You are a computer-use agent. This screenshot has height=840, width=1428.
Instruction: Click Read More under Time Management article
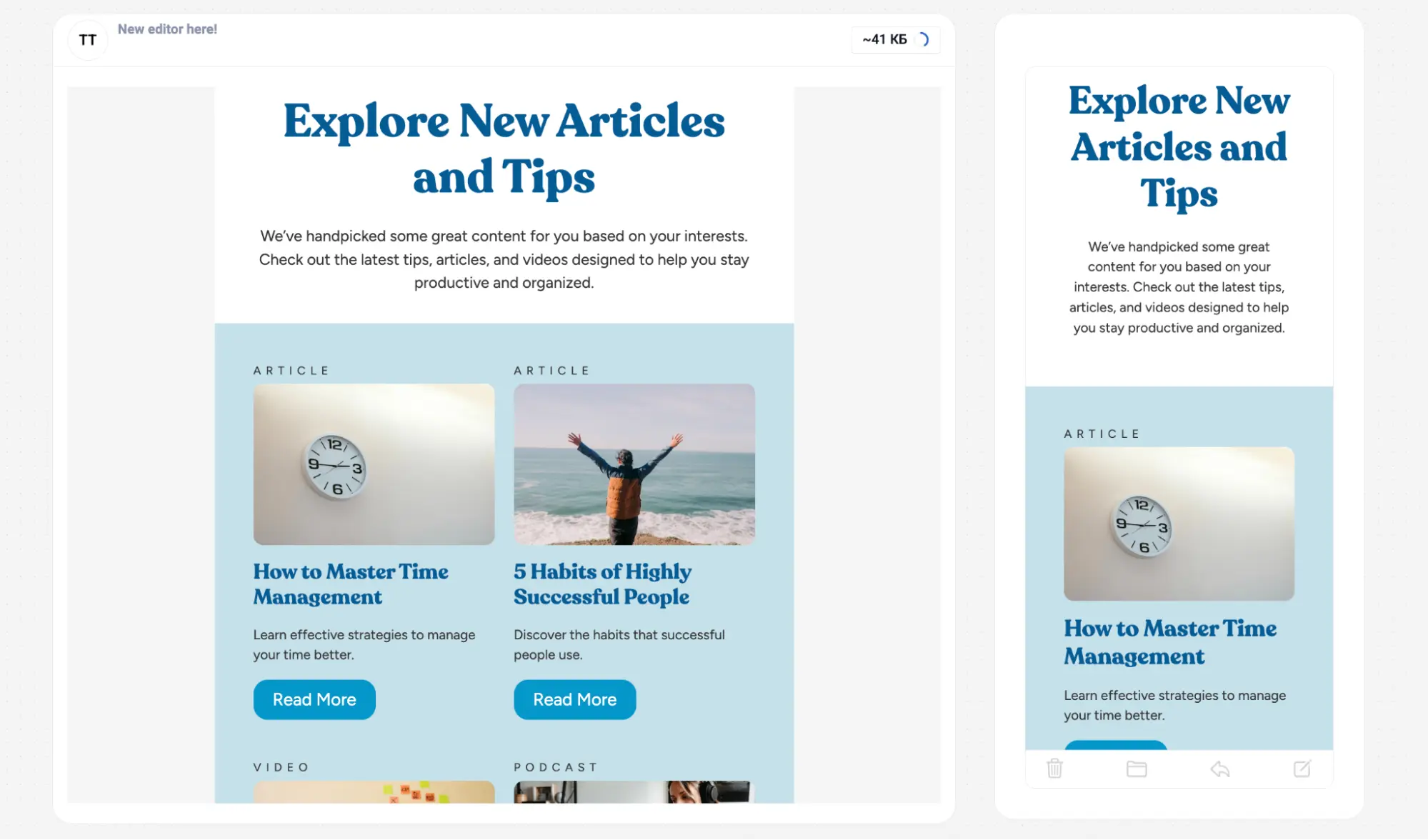point(314,699)
